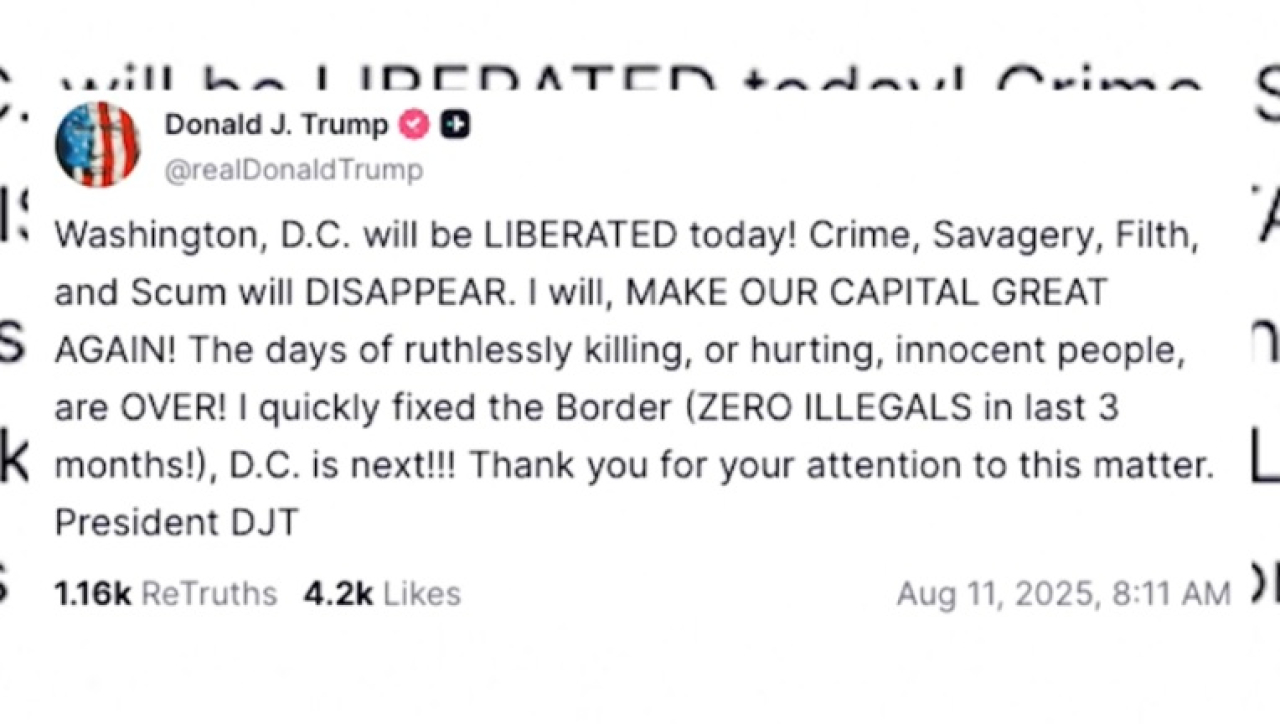
Task: Click the word DISAPPEAR in the post
Action: pos(406,293)
